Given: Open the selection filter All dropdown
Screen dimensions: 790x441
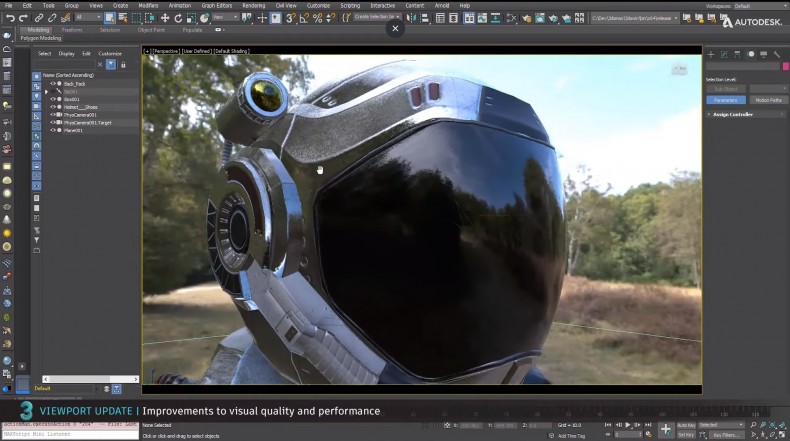Looking at the screenshot, I should [88, 18].
